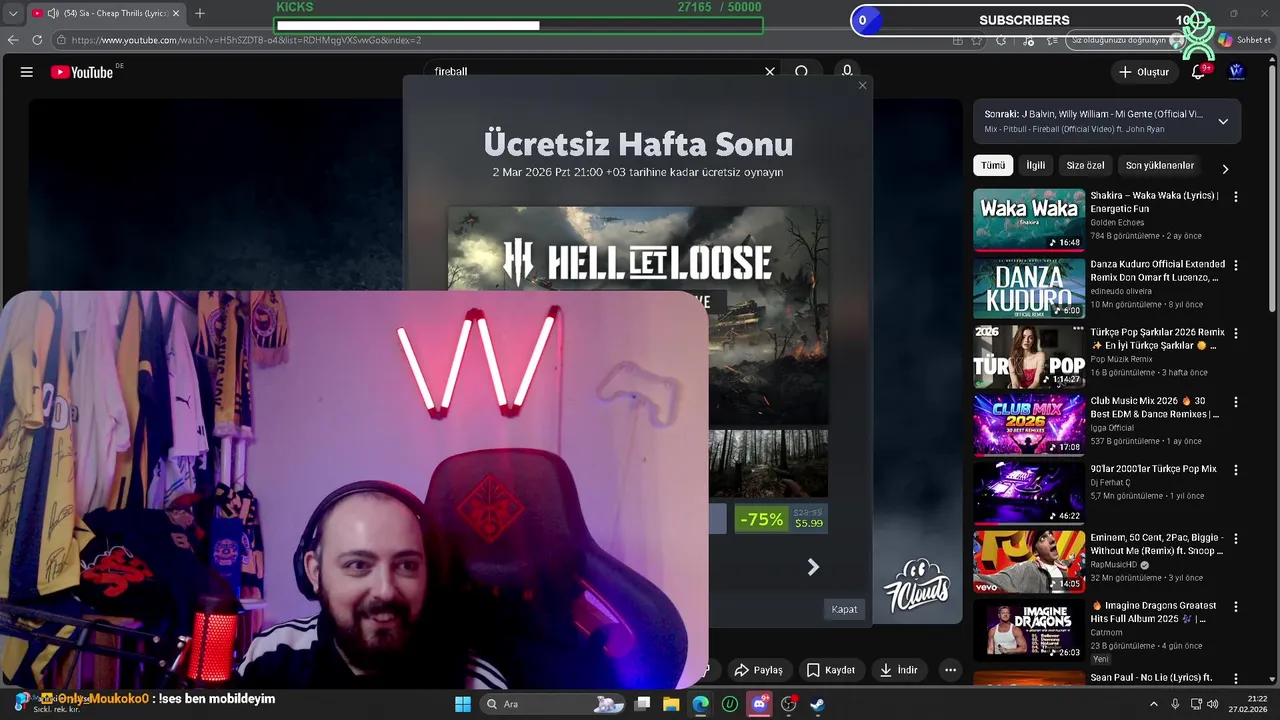1280x720 pixels.
Task: Click the Sohbet et Copilot button
Action: click(x=1244, y=40)
